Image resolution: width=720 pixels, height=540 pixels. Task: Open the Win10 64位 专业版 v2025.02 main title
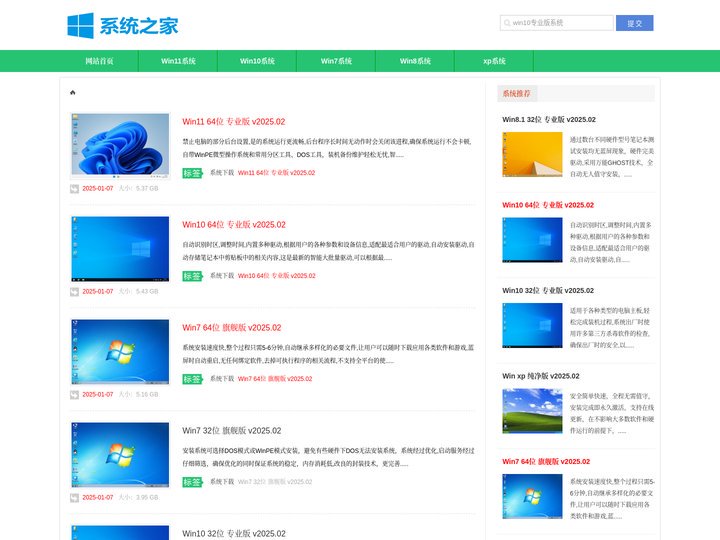(x=234, y=225)
